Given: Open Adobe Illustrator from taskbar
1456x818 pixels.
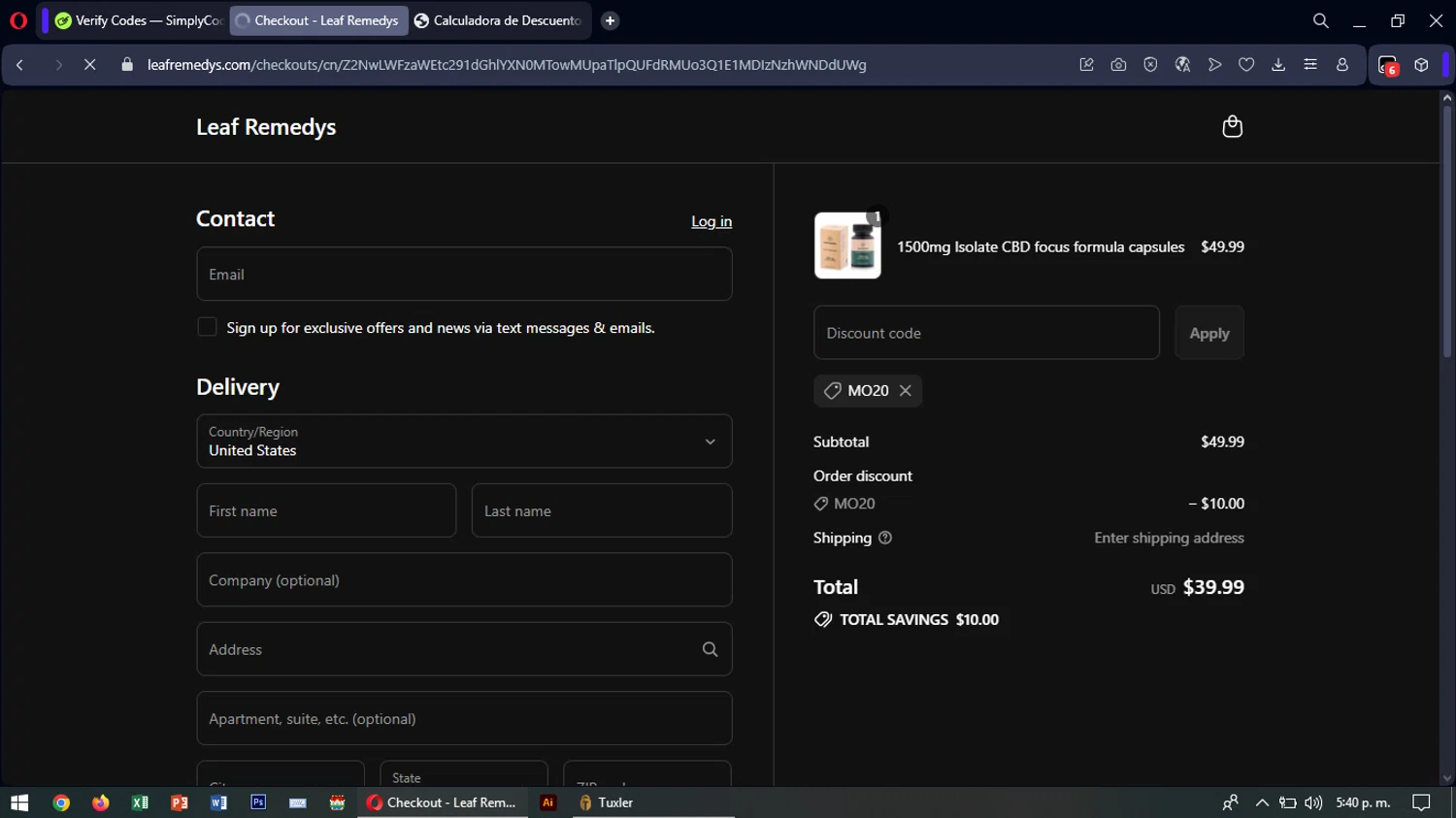Looking at the screenshot, I should click(x=547, y=802).
